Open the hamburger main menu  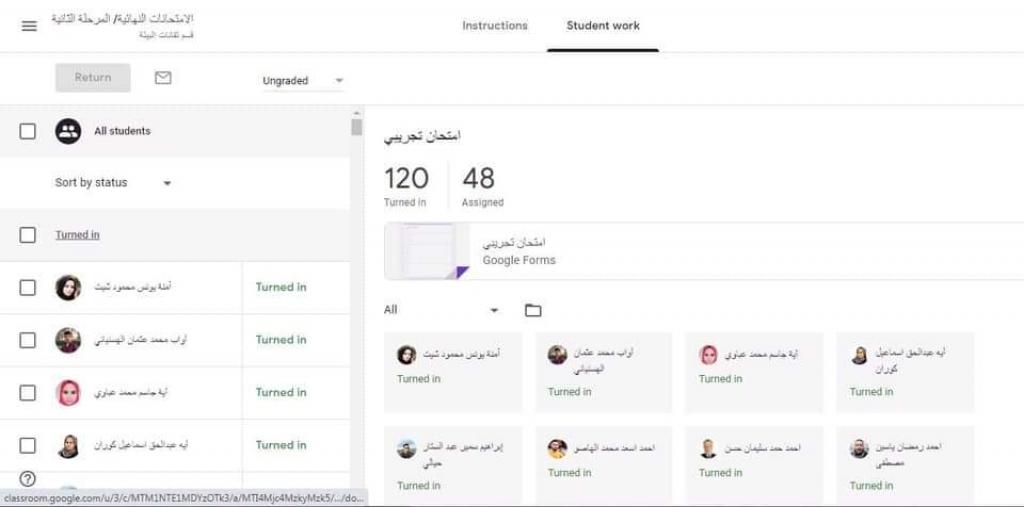pos(29,26)
